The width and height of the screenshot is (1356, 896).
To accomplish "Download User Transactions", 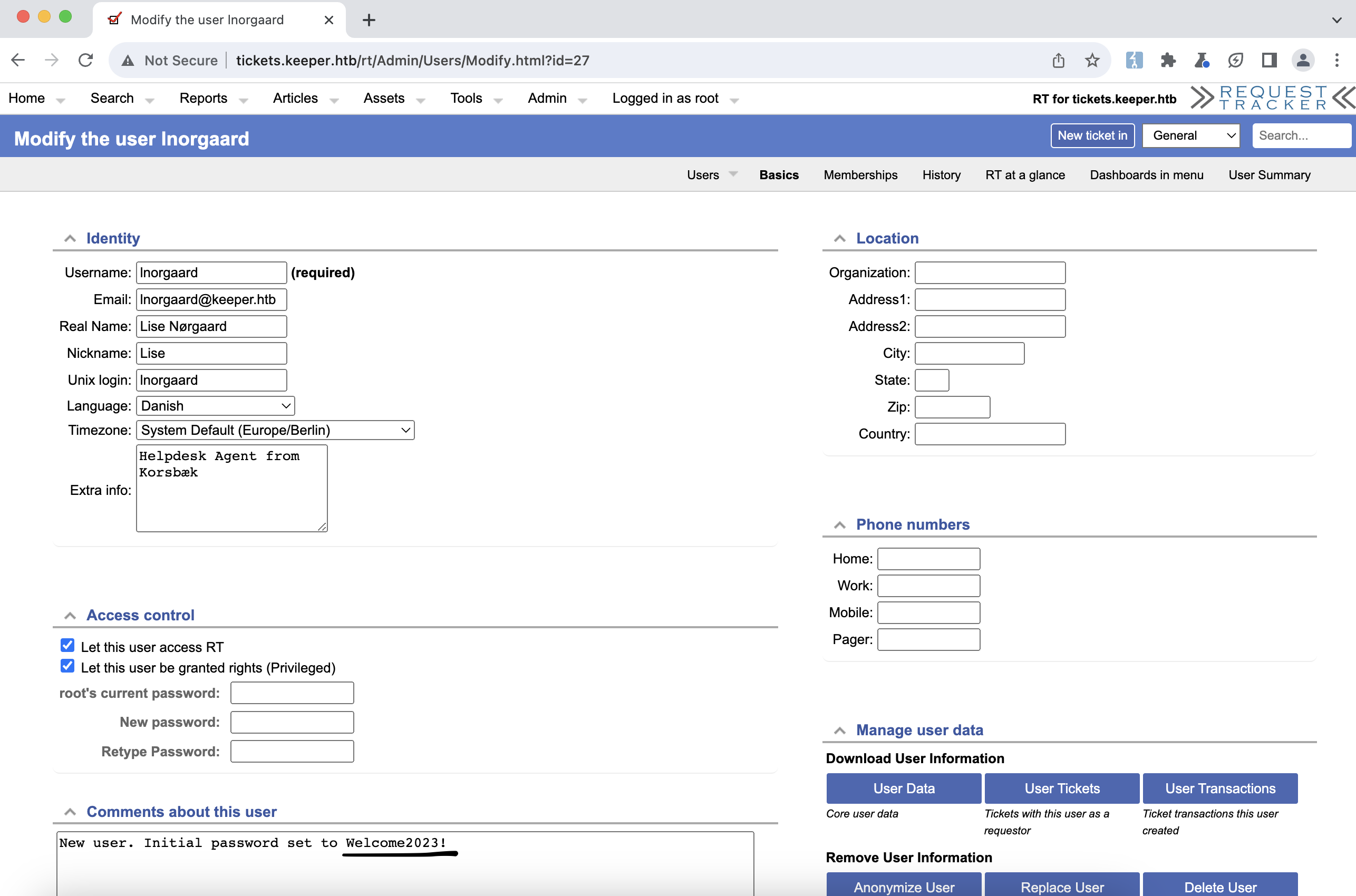I will 1220,788.
